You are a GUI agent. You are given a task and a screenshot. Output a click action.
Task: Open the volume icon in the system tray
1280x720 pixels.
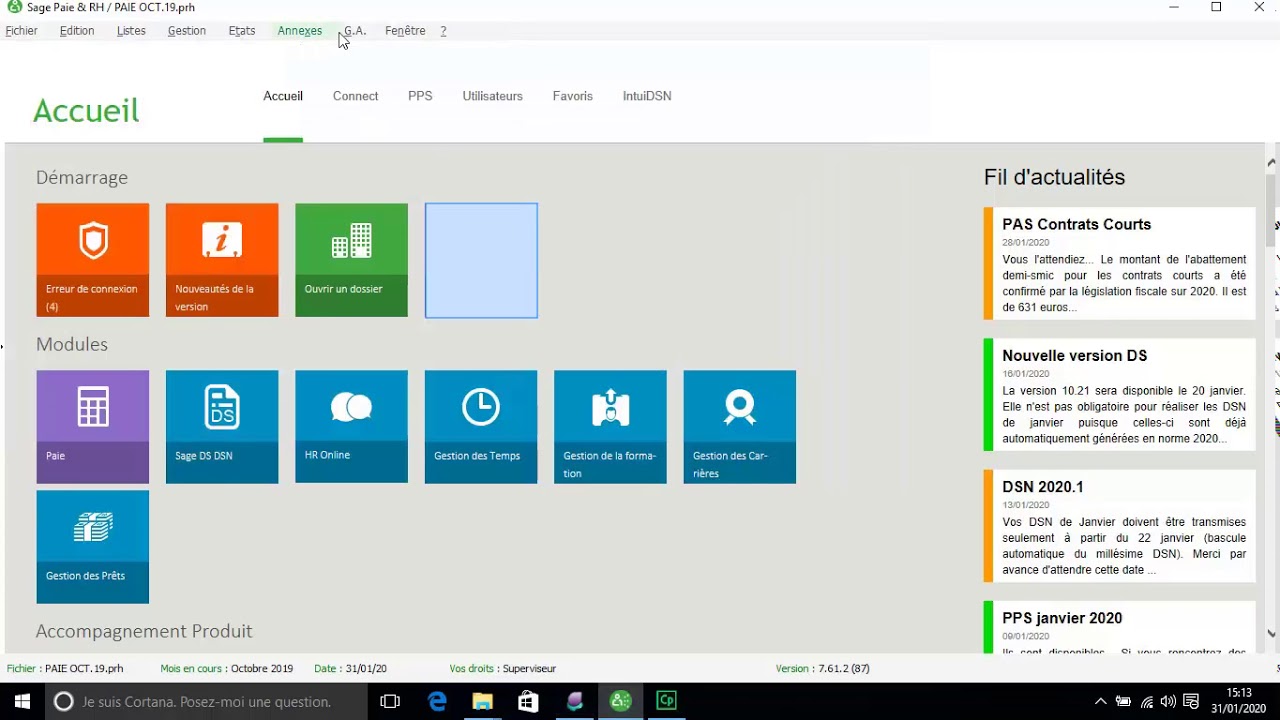click(1168, 702)
